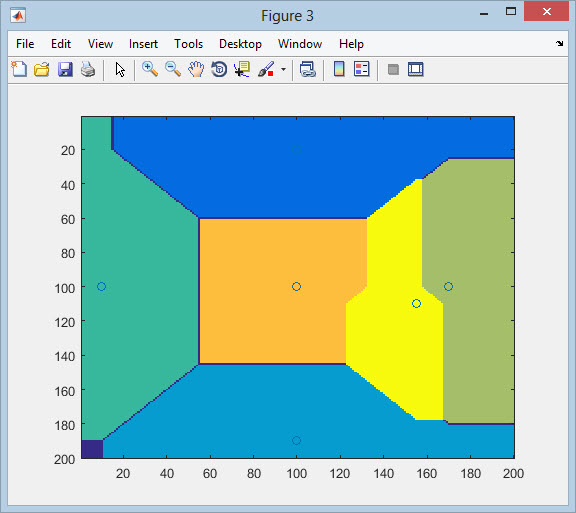Insert a legend from the toolbar

coord(362,69)
